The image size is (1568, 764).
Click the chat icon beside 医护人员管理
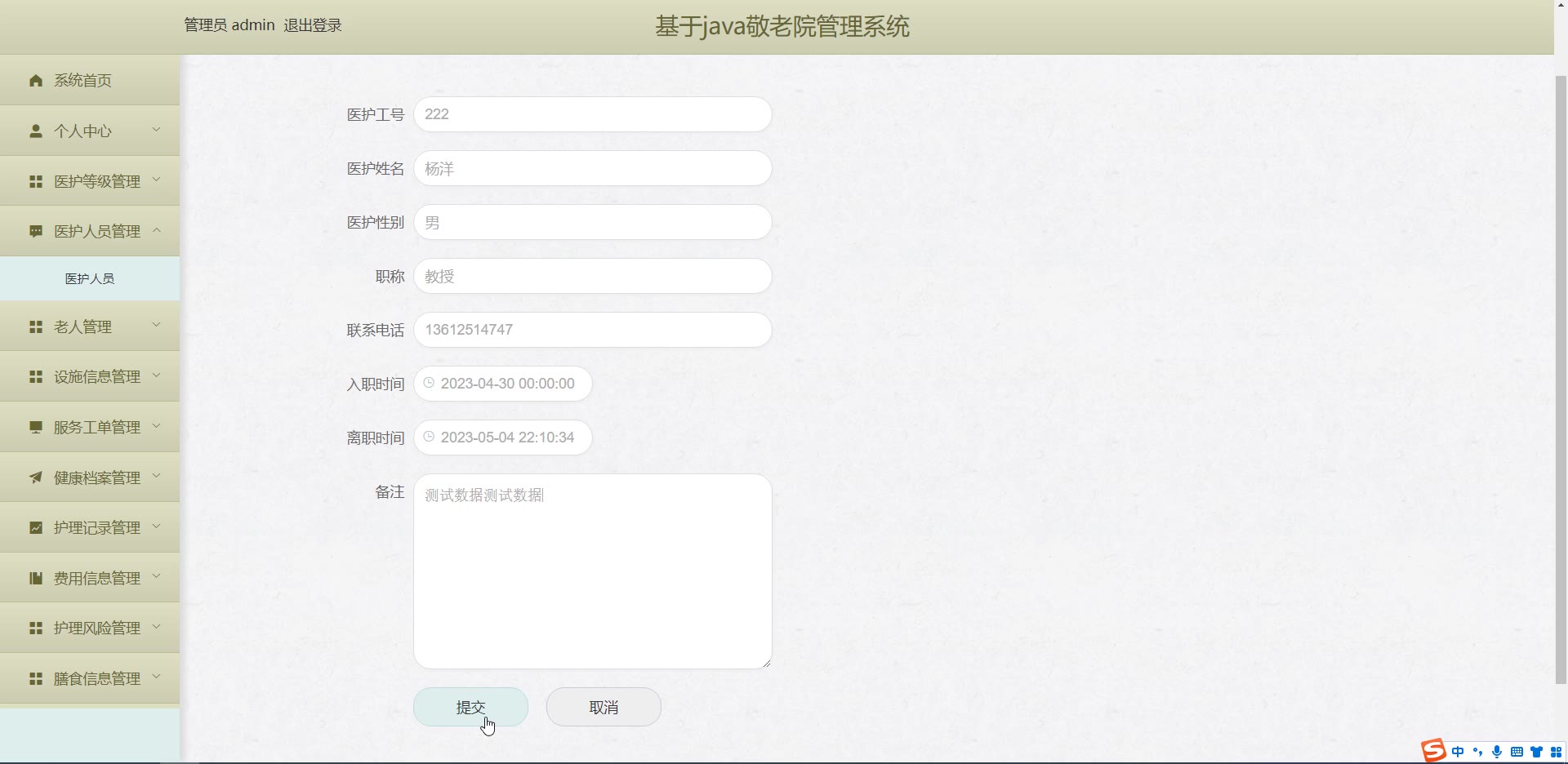[36, 232]
